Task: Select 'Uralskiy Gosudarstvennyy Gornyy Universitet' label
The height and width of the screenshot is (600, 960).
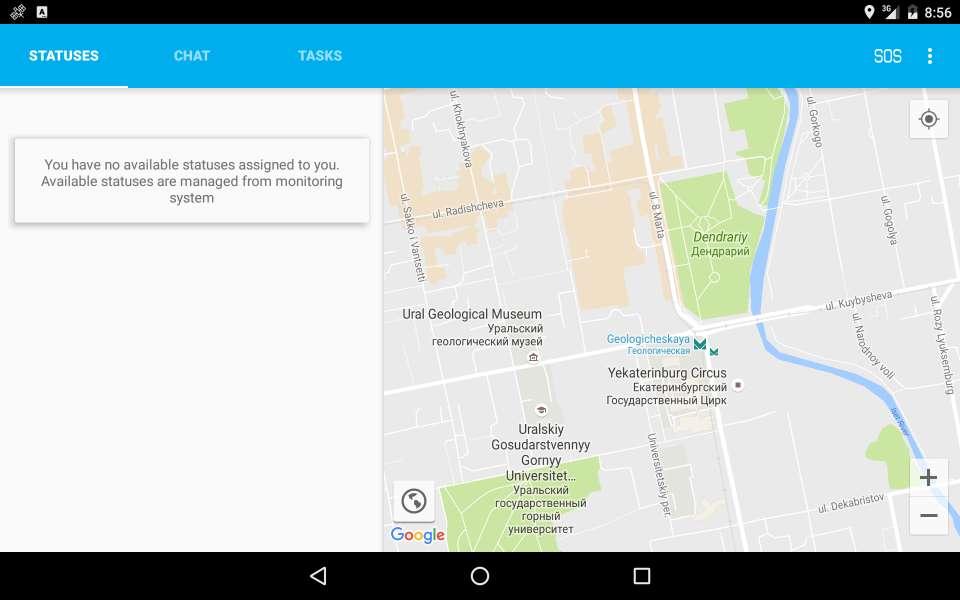Action: pyautogui.click(x=541, y=452)
